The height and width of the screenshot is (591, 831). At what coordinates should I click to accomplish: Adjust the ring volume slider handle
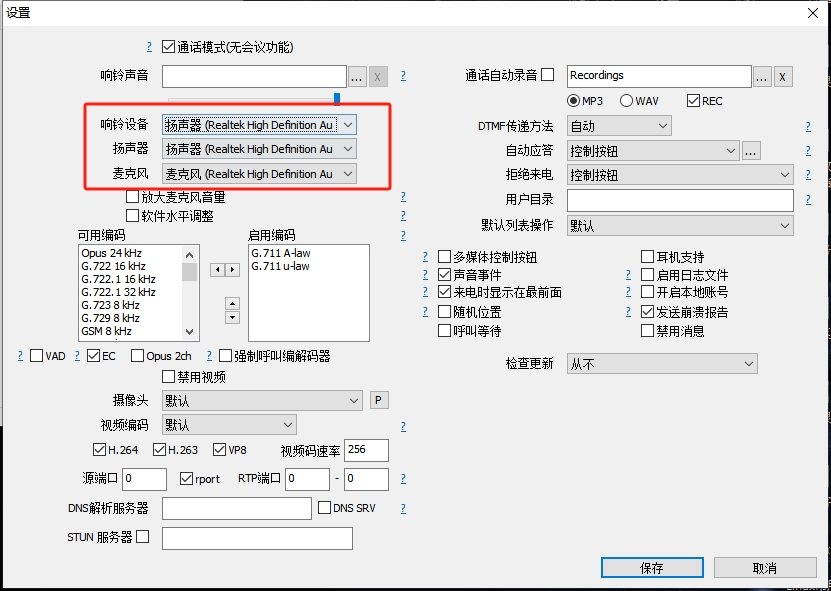(x=337, y=99)
